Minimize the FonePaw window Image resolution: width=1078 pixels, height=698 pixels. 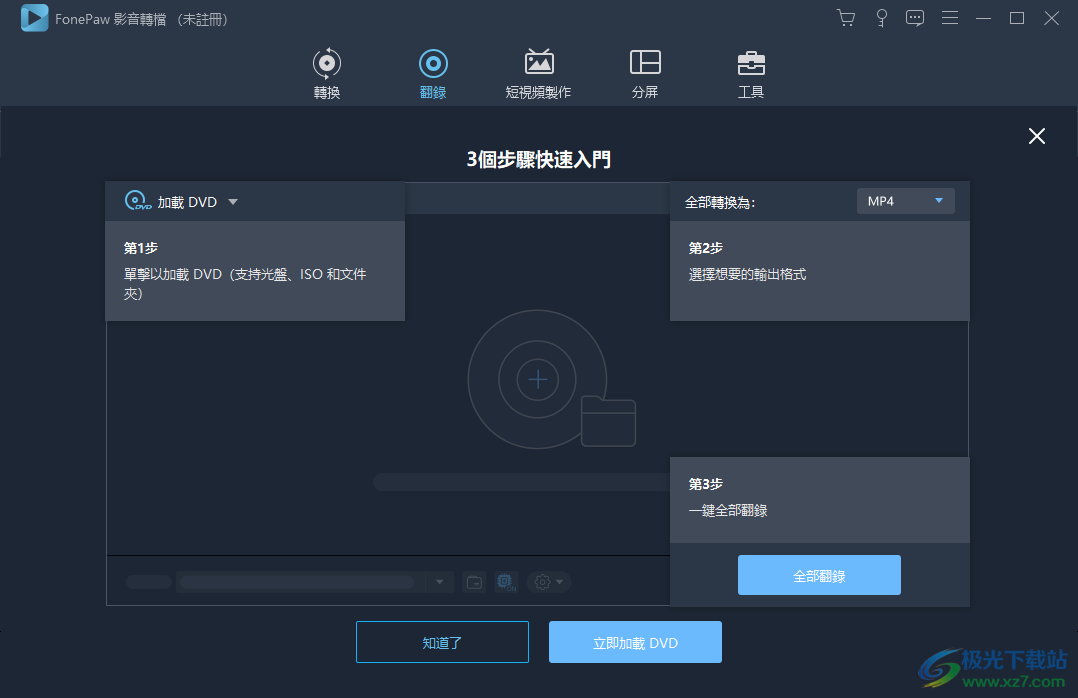(x=983, y=19)
